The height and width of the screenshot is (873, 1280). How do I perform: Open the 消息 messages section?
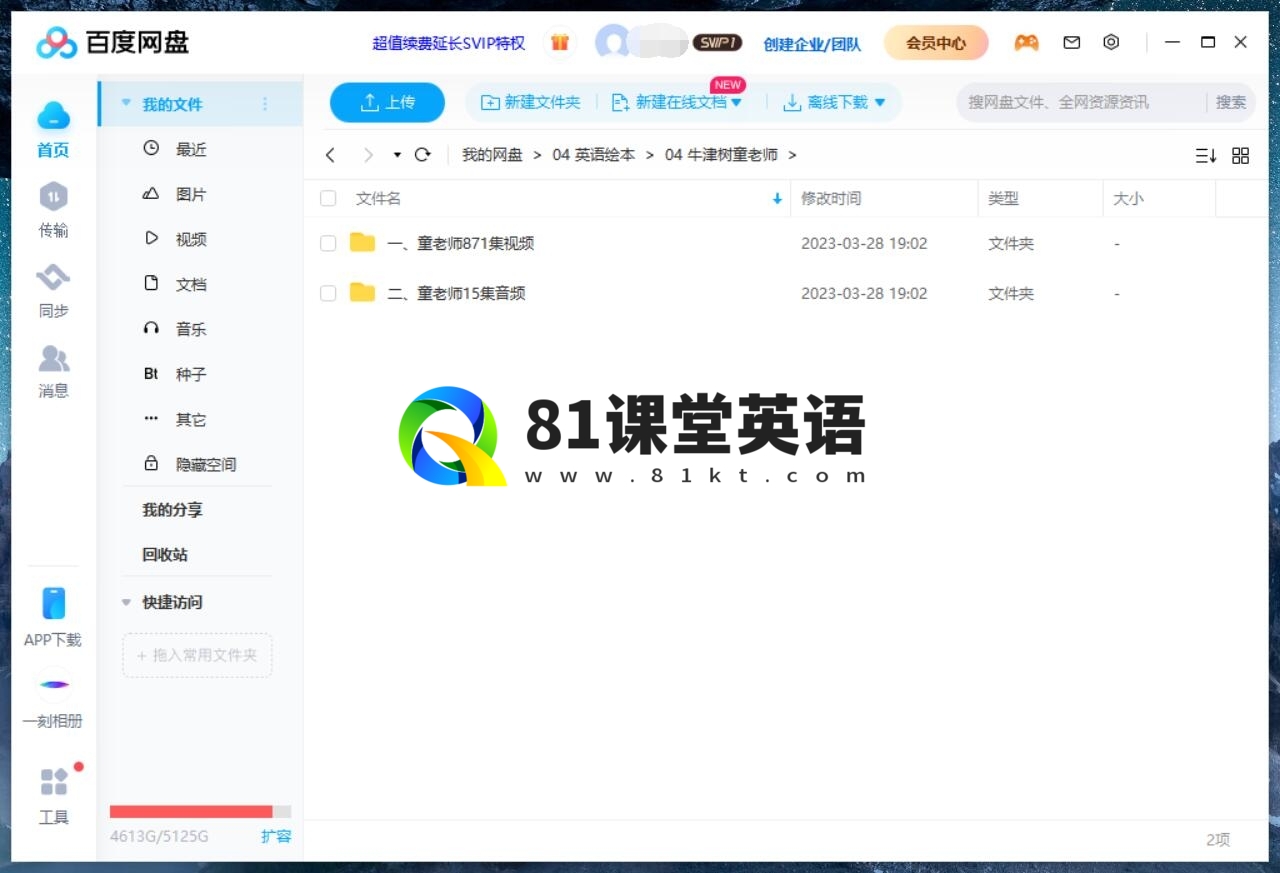tap(53, 371)
